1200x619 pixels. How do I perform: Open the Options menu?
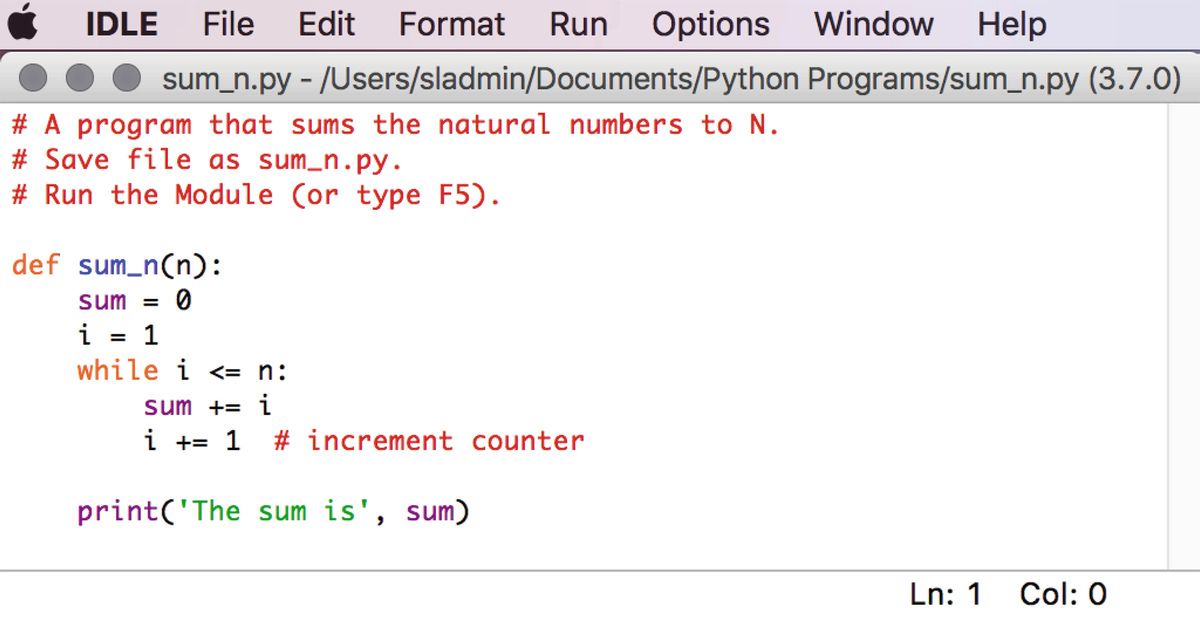(x=711, y=24)
